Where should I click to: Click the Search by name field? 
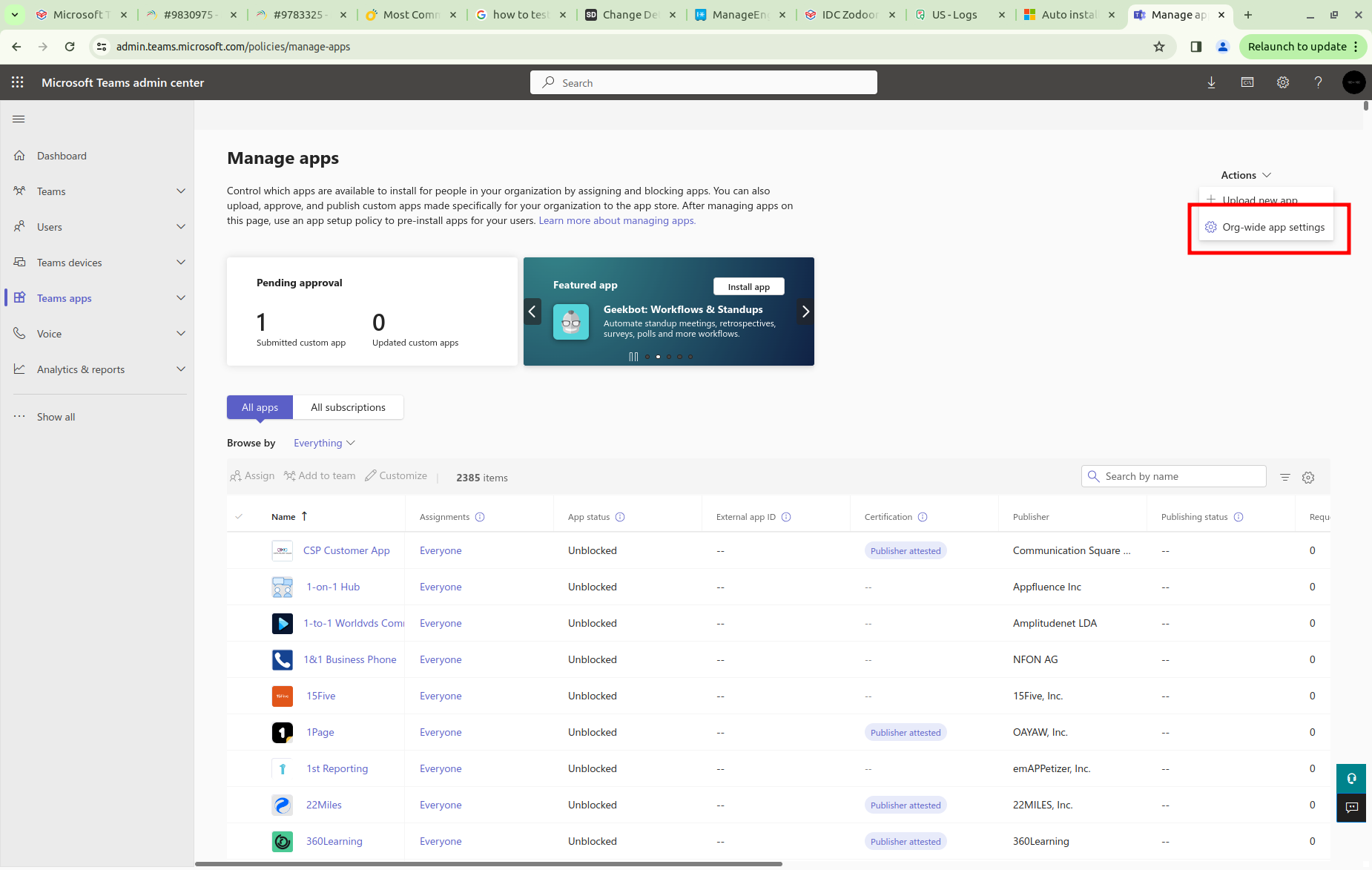click(x=1174, y=476)
